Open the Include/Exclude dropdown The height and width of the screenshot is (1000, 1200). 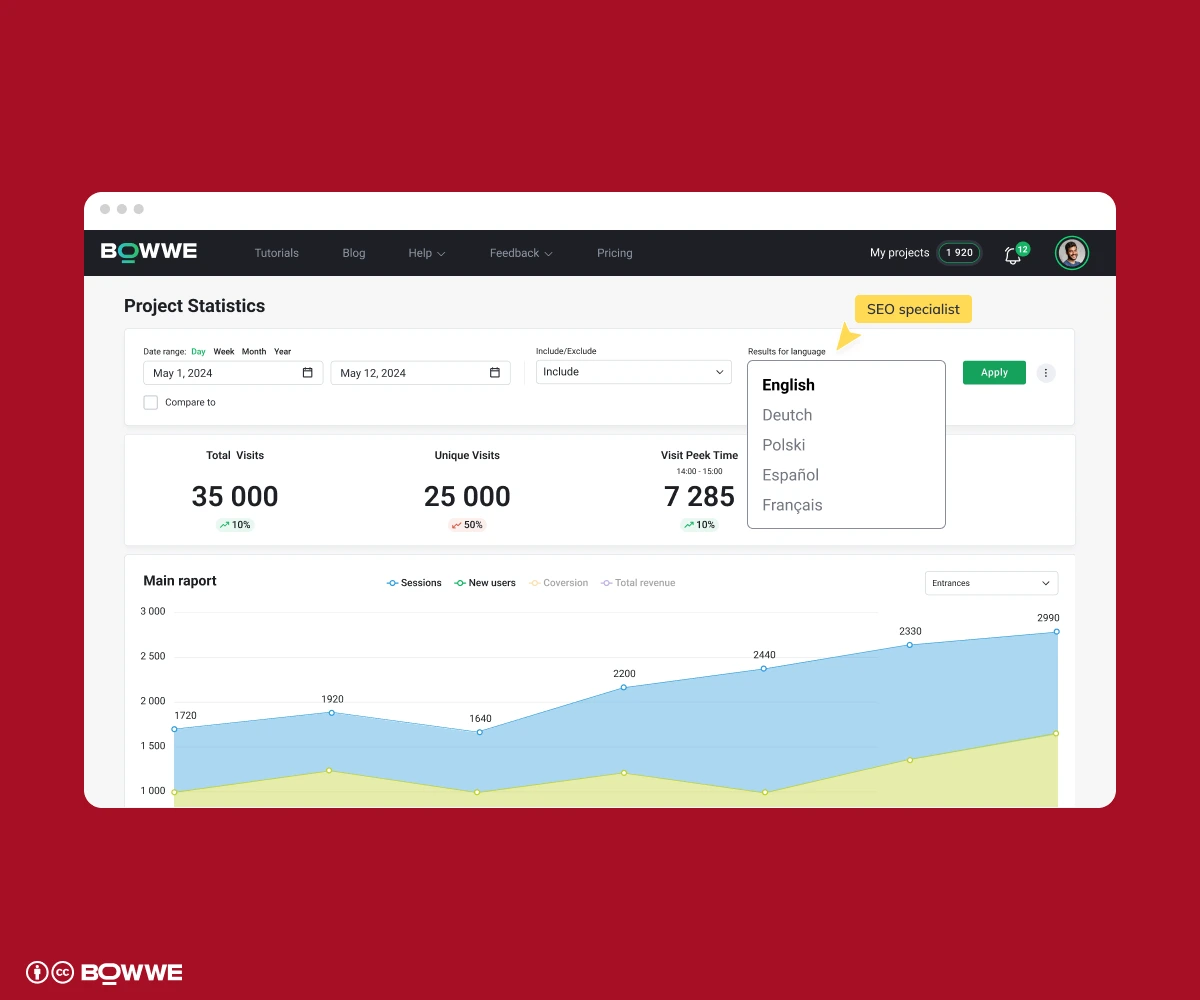(x=634, y=372)
